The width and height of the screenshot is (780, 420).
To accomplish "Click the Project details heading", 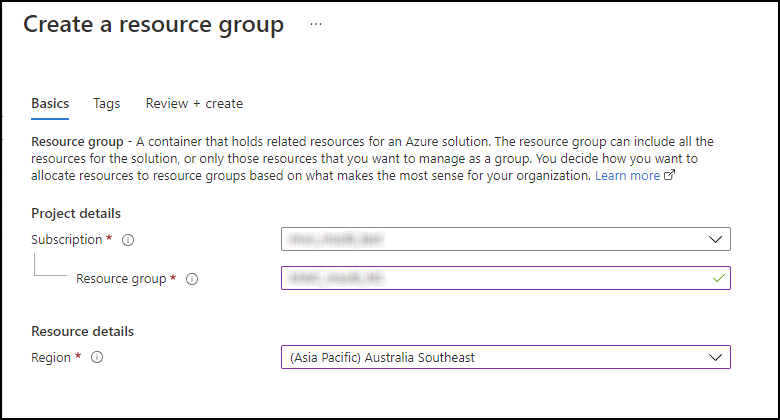I will pyautogui.click(x=76, y=213).
